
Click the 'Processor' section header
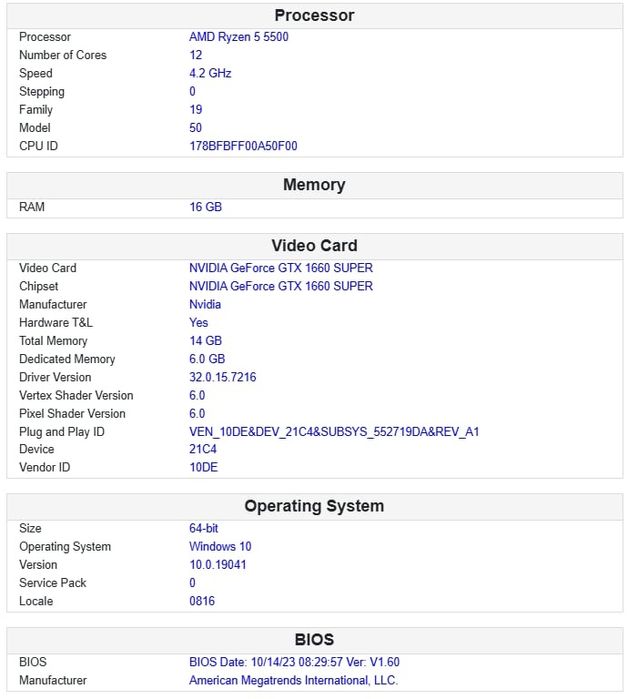click(314, 16)
